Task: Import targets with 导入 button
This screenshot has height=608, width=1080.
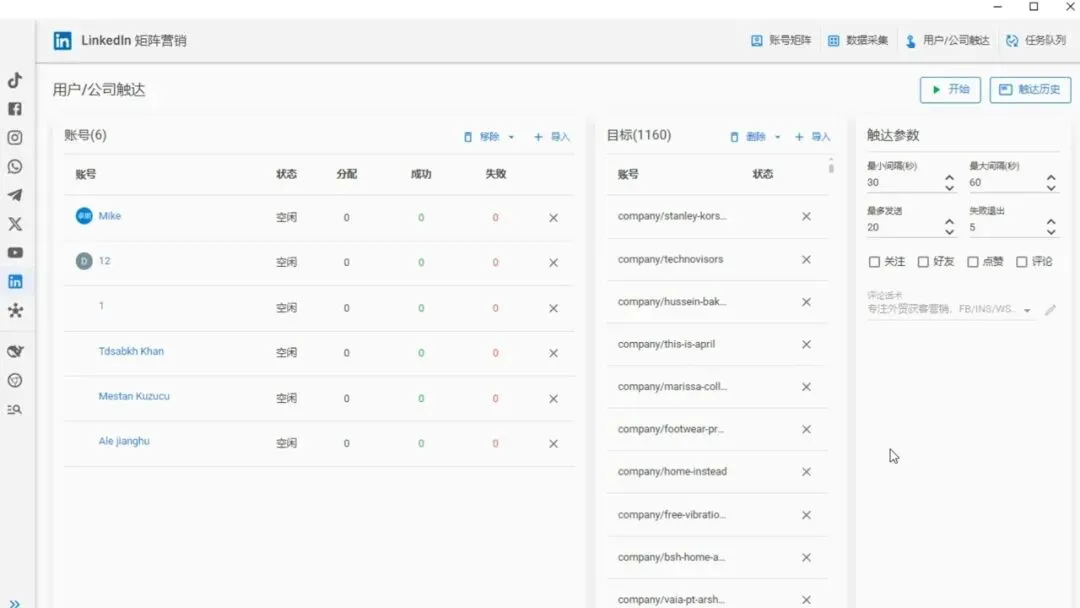Action: (812, 137)
